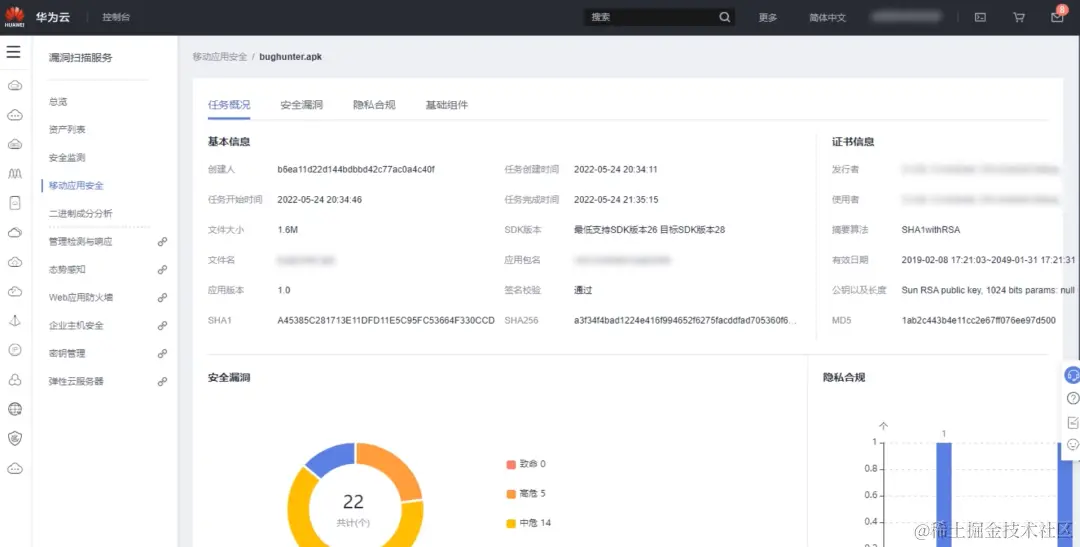Open the messages envelope icon
Viewport: 1080px width, 547px height.
coord(1057,17)
